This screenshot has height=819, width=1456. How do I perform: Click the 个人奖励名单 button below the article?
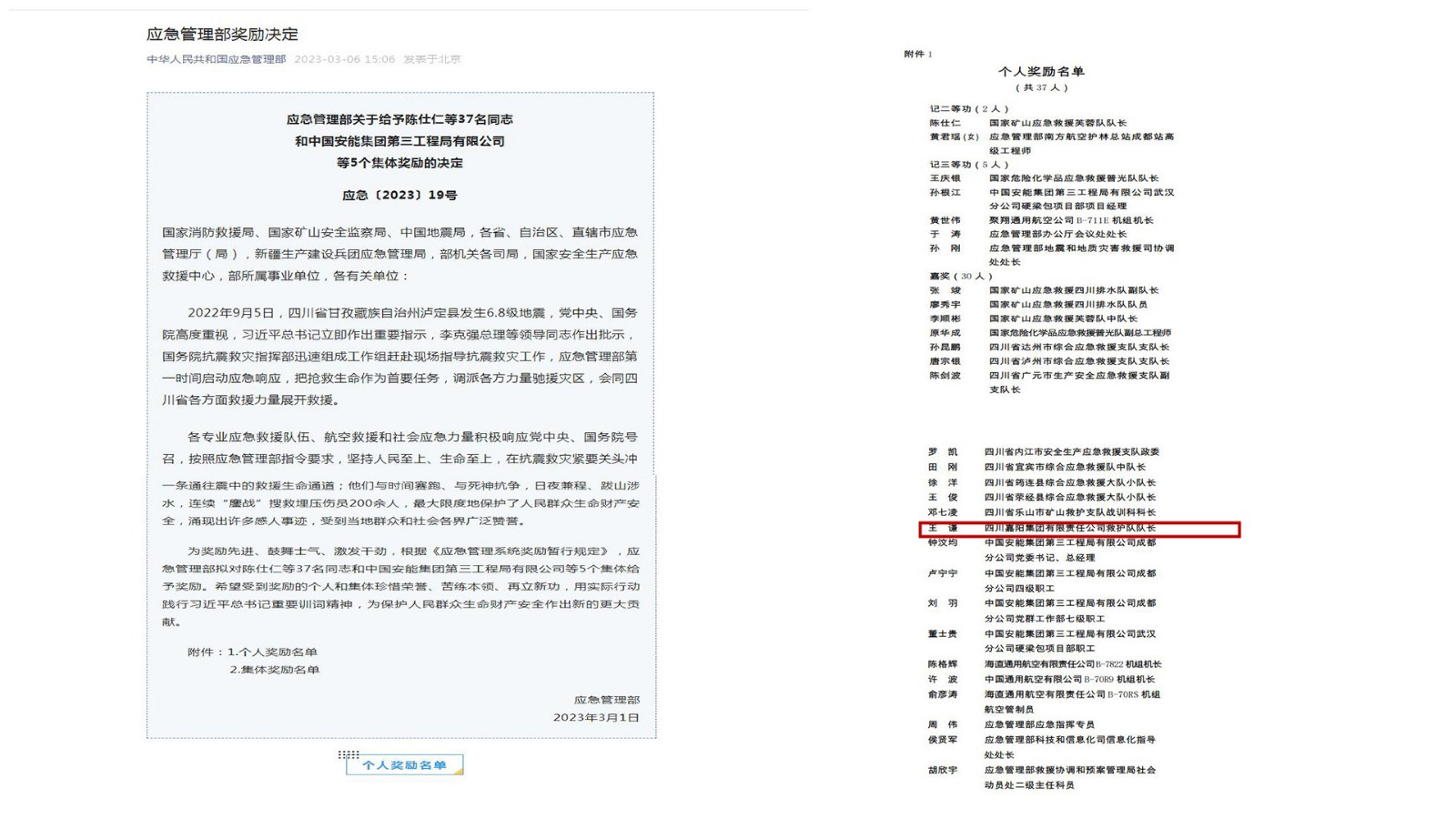tap(404, 765)
